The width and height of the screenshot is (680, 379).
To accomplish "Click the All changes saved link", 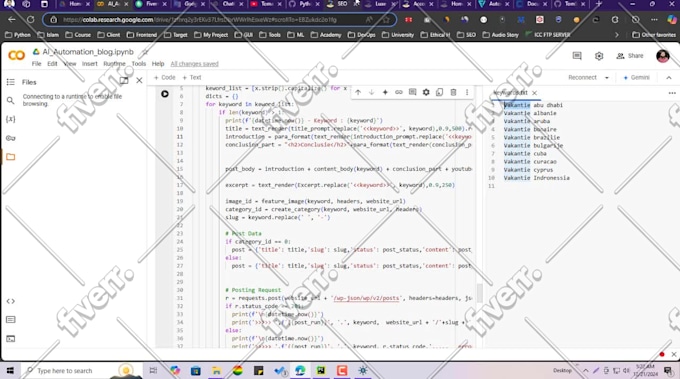I will [194, 64].
